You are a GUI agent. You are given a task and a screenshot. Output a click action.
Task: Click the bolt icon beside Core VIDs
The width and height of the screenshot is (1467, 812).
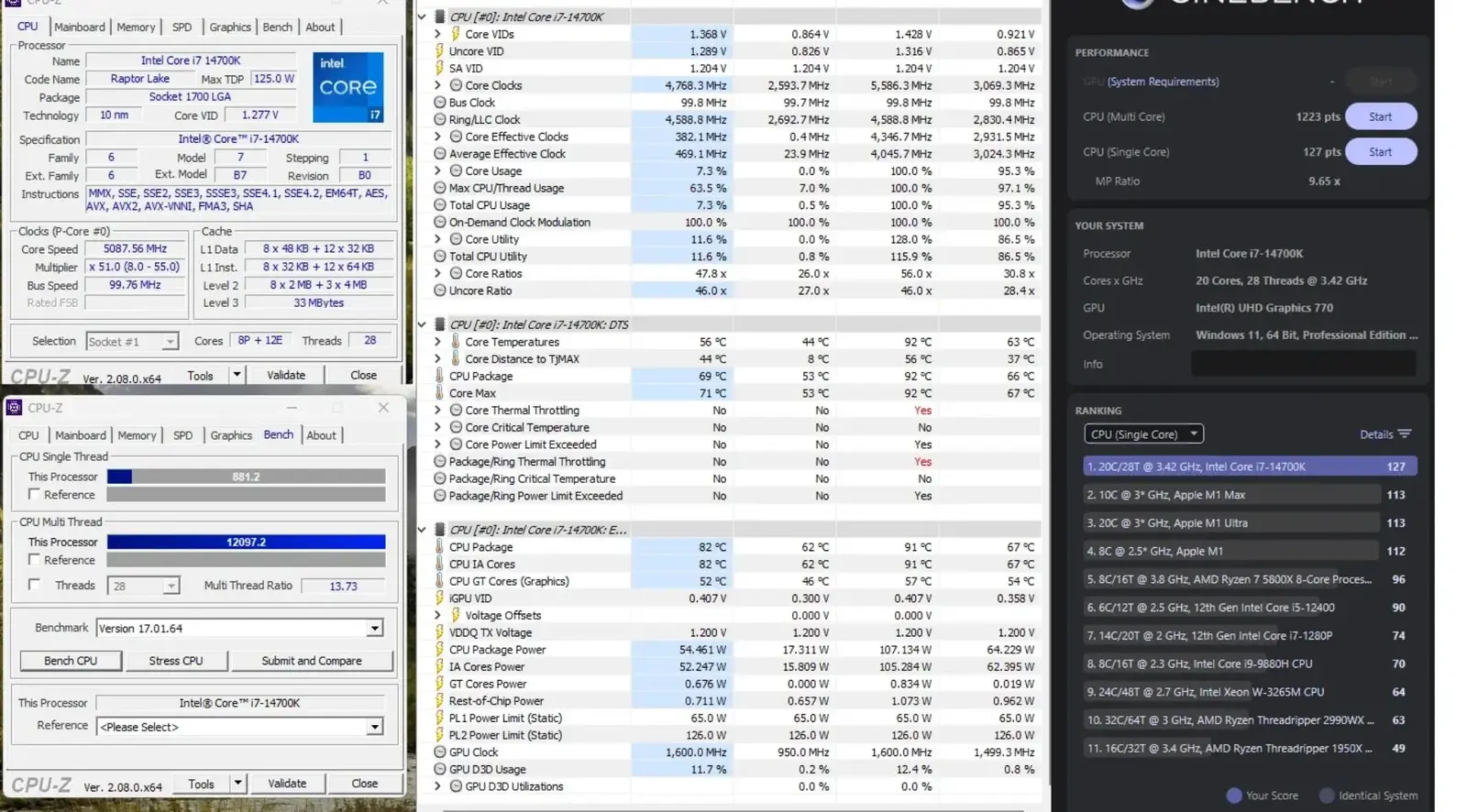456,34
